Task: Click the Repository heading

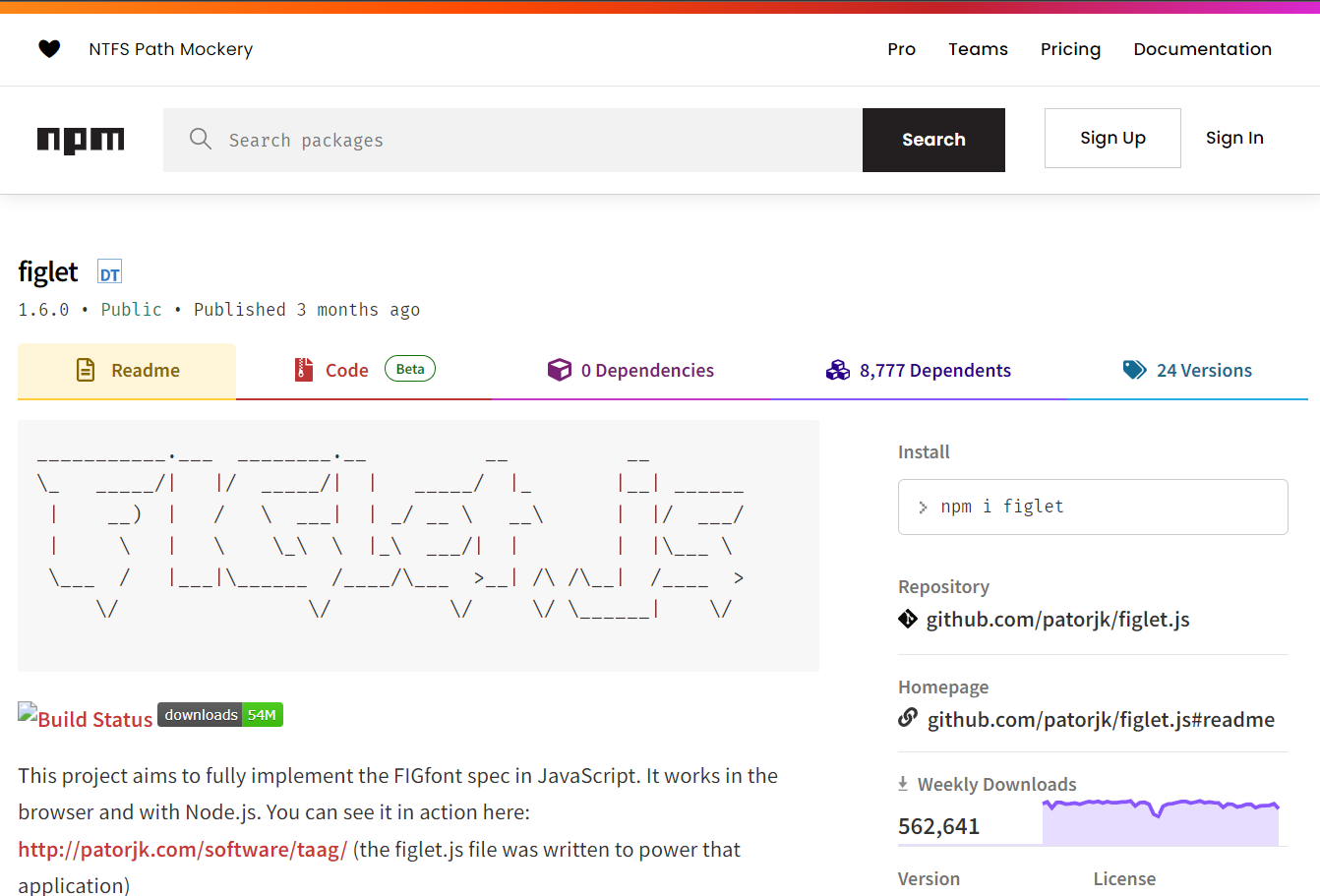Action: 943,586
